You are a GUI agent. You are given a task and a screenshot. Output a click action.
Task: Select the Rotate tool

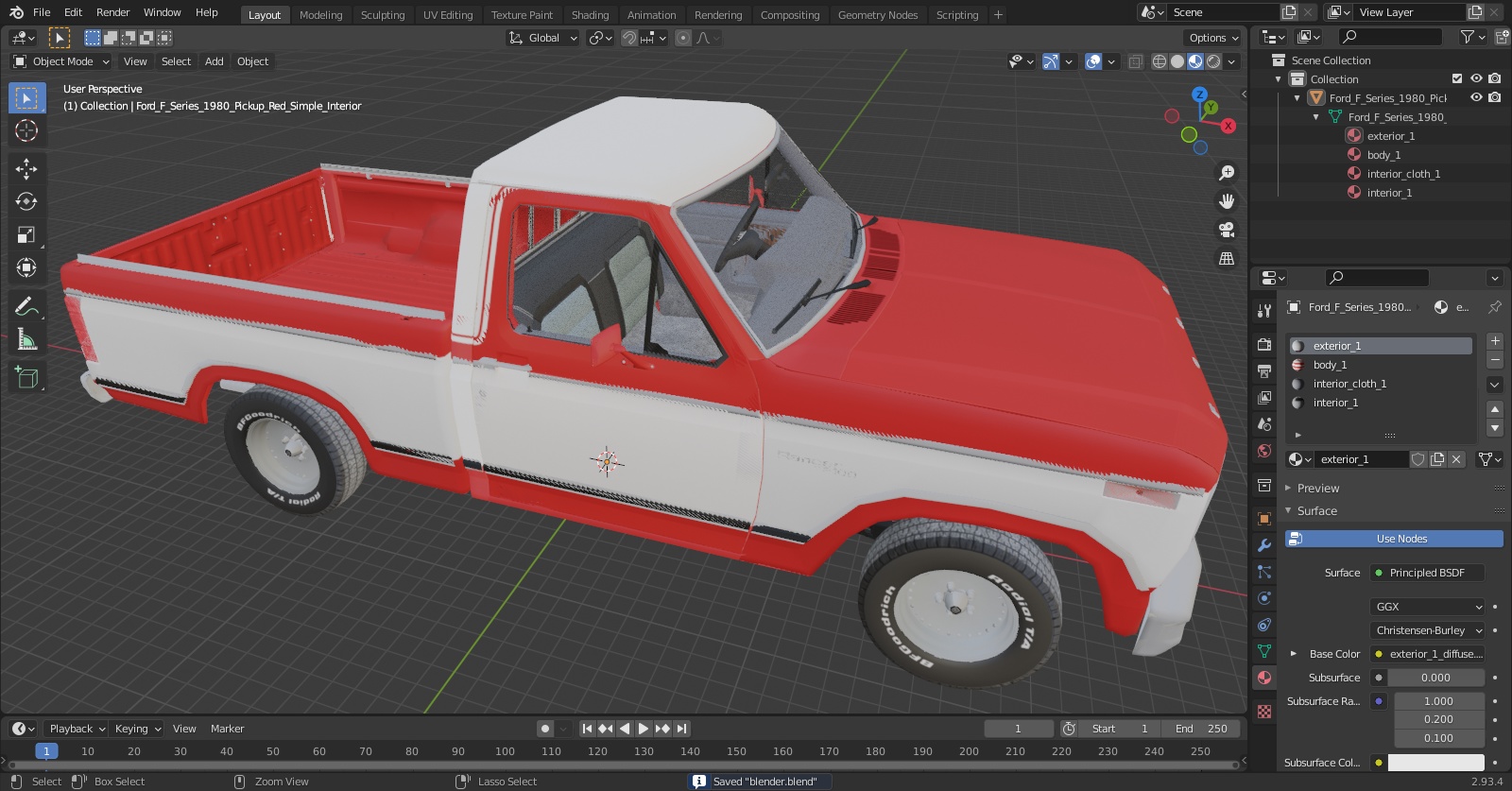click(26, 201)
